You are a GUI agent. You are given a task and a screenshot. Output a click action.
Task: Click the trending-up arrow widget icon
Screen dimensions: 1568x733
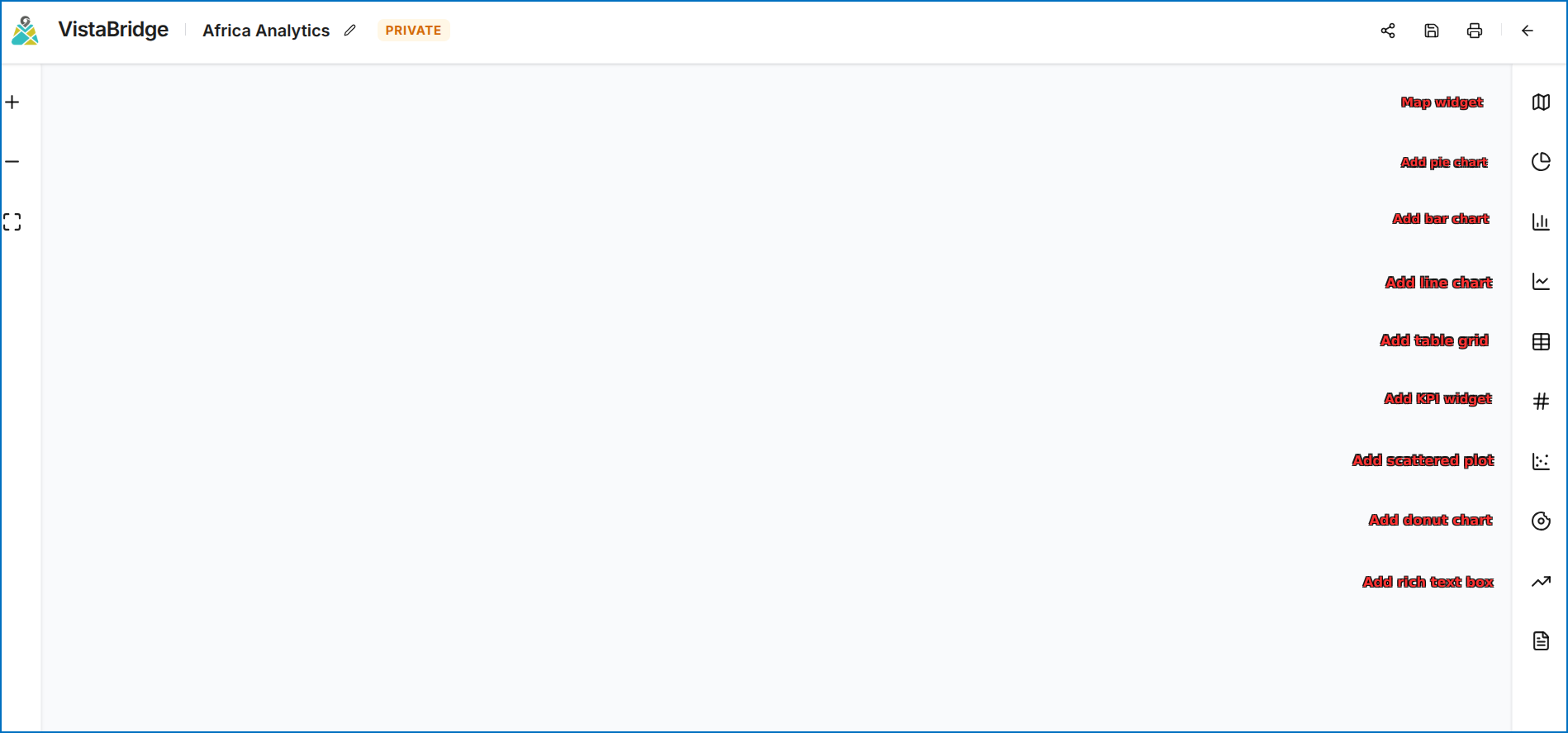point(1541,581)
